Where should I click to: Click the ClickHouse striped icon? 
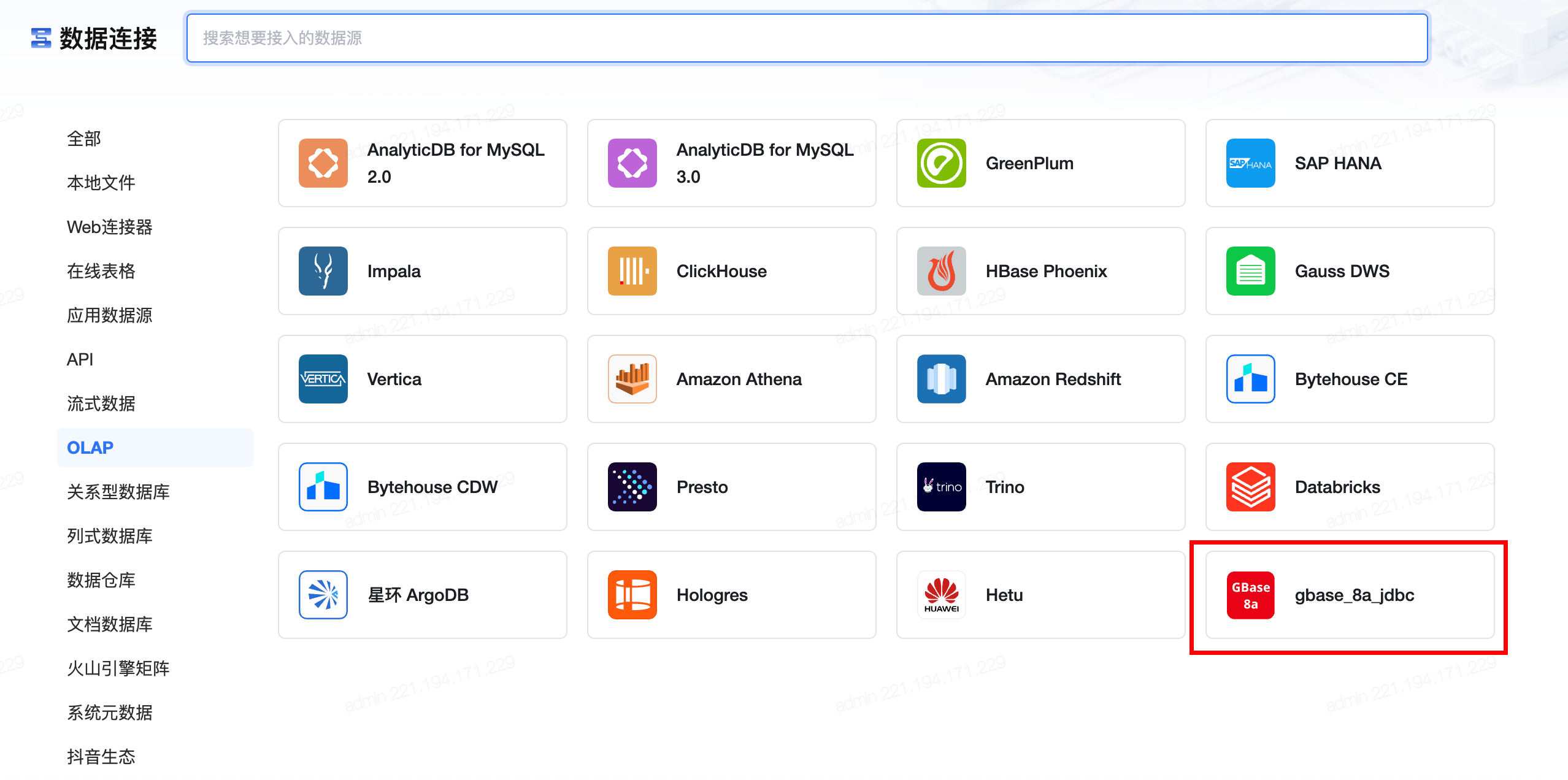(632, 271)
